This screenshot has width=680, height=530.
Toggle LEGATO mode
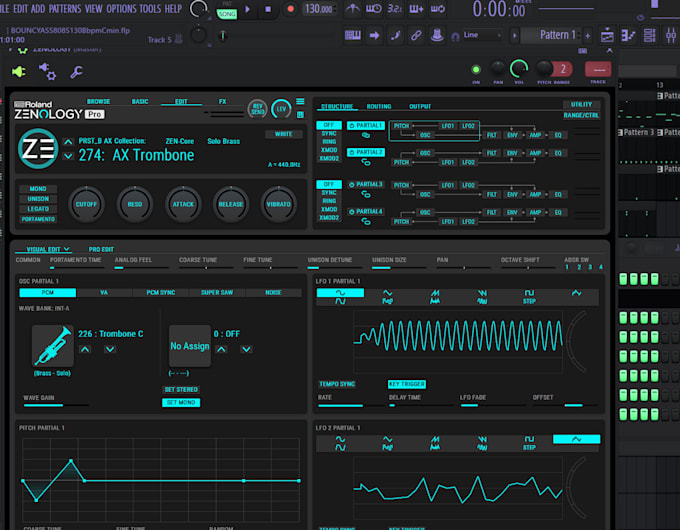pyautogui.click(x=38, y=209)
